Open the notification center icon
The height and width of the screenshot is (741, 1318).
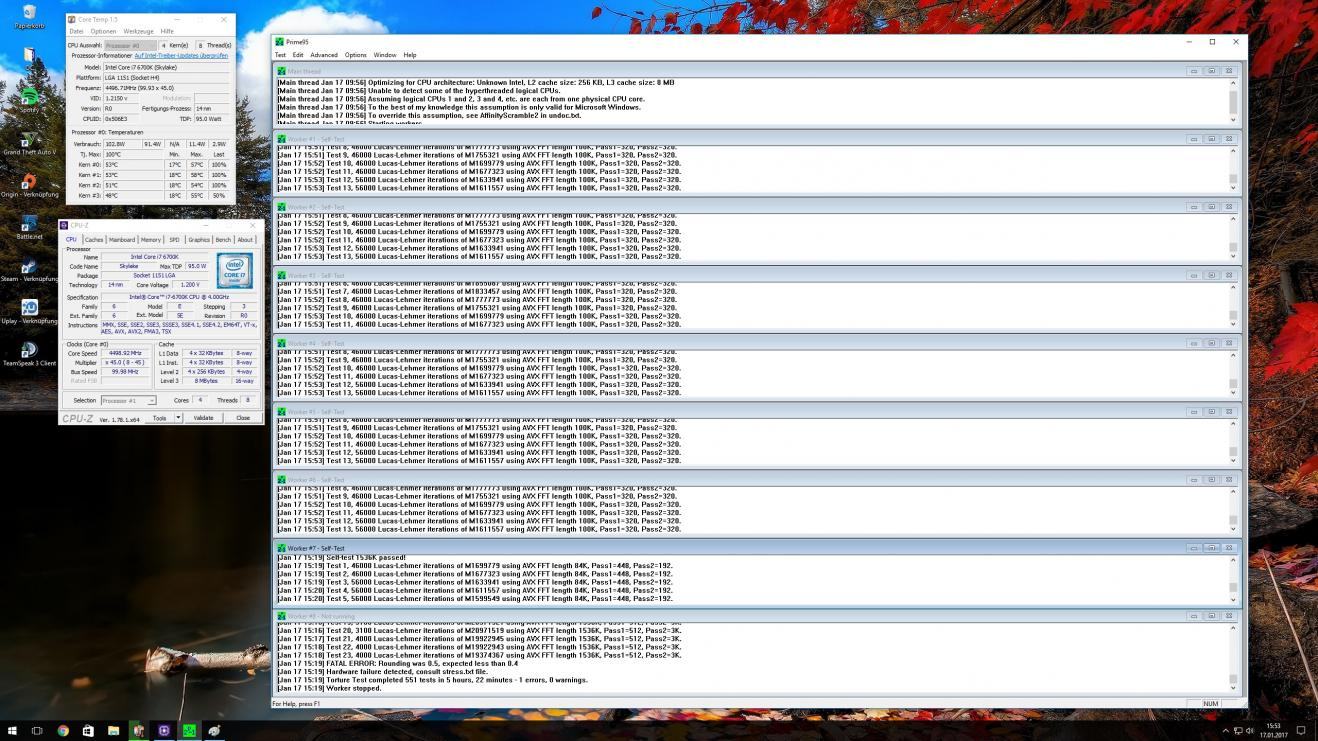[x=1301, y=730]
